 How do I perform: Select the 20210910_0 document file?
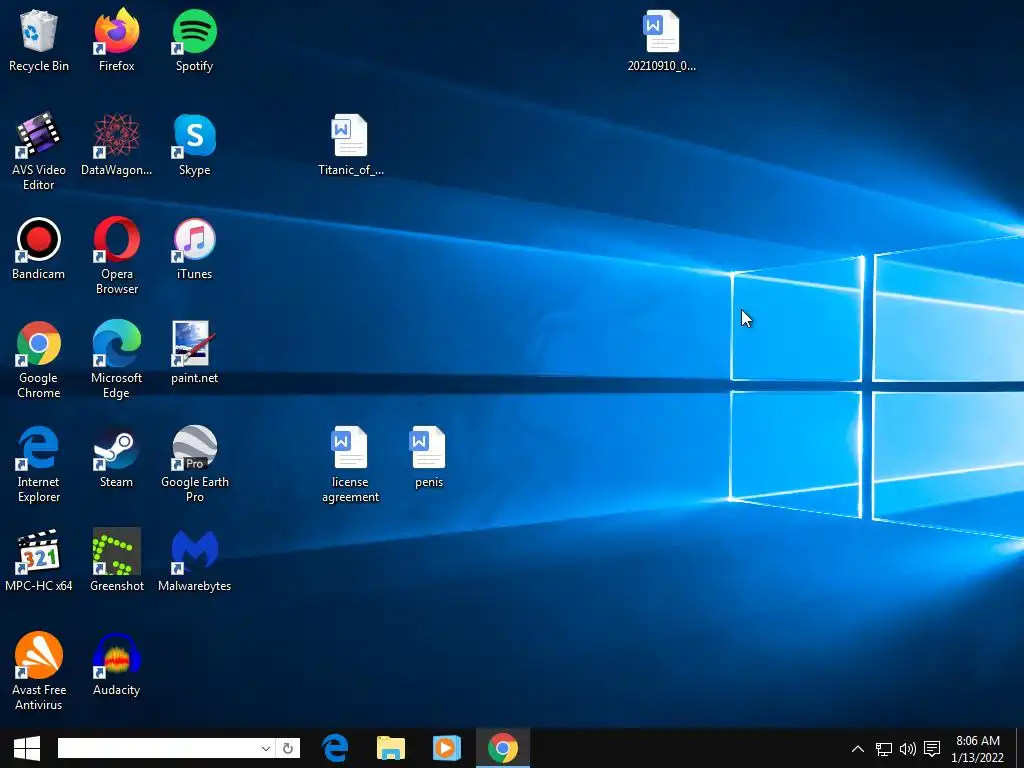[662, 41]
